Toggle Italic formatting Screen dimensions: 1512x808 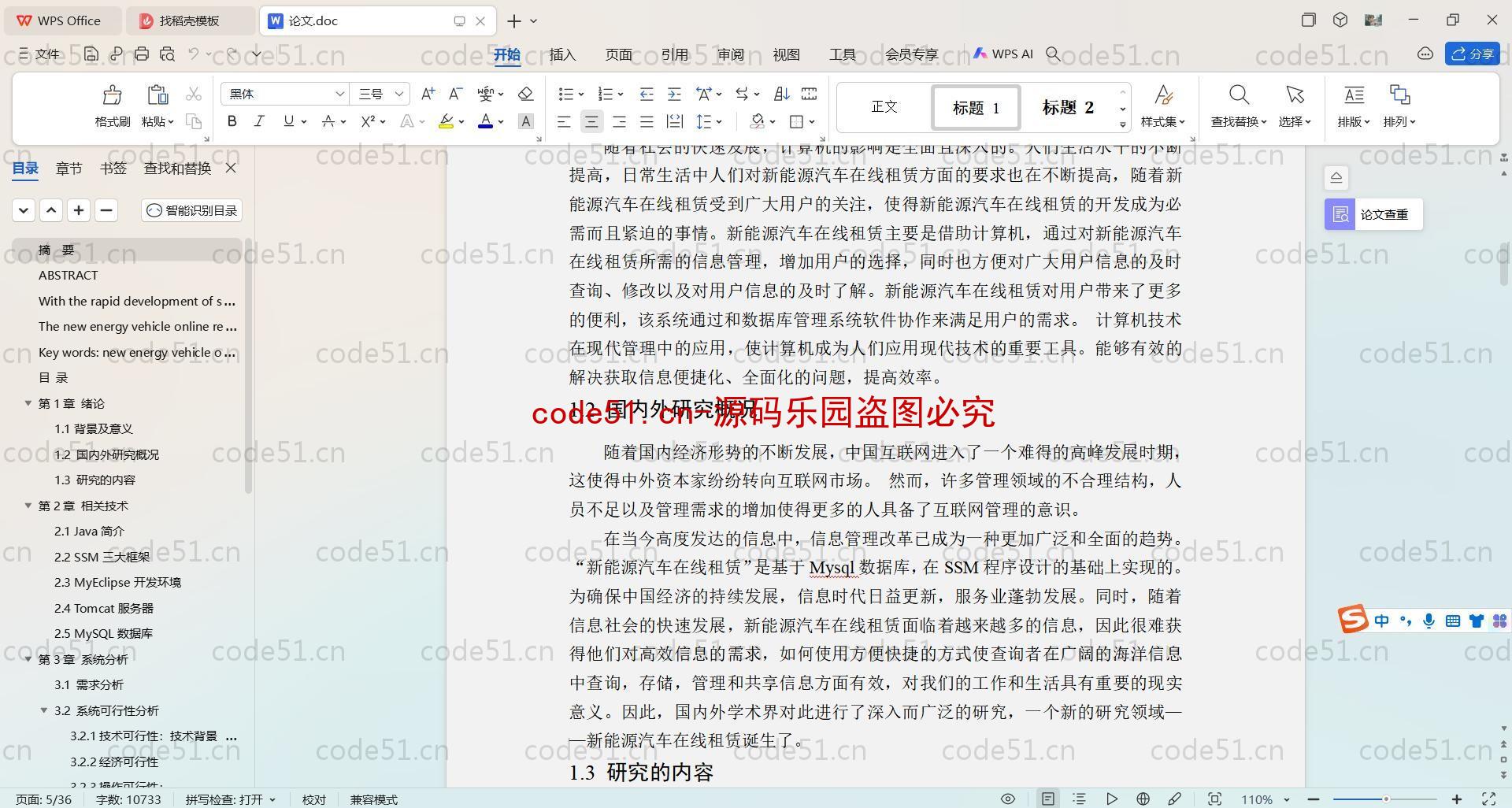[259, 121]
